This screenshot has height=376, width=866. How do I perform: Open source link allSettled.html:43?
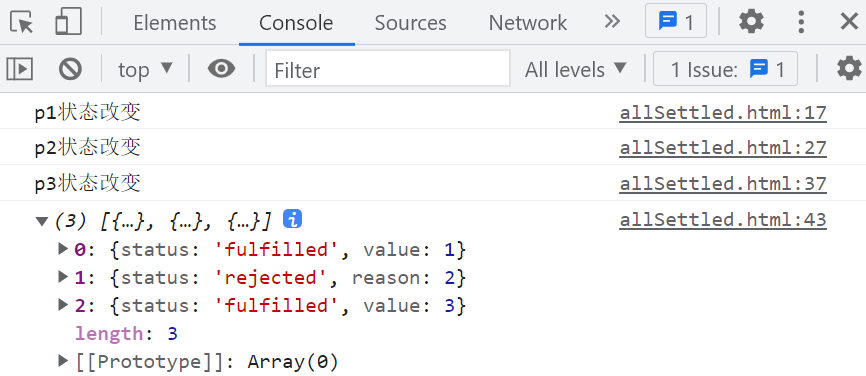[723, 220]
